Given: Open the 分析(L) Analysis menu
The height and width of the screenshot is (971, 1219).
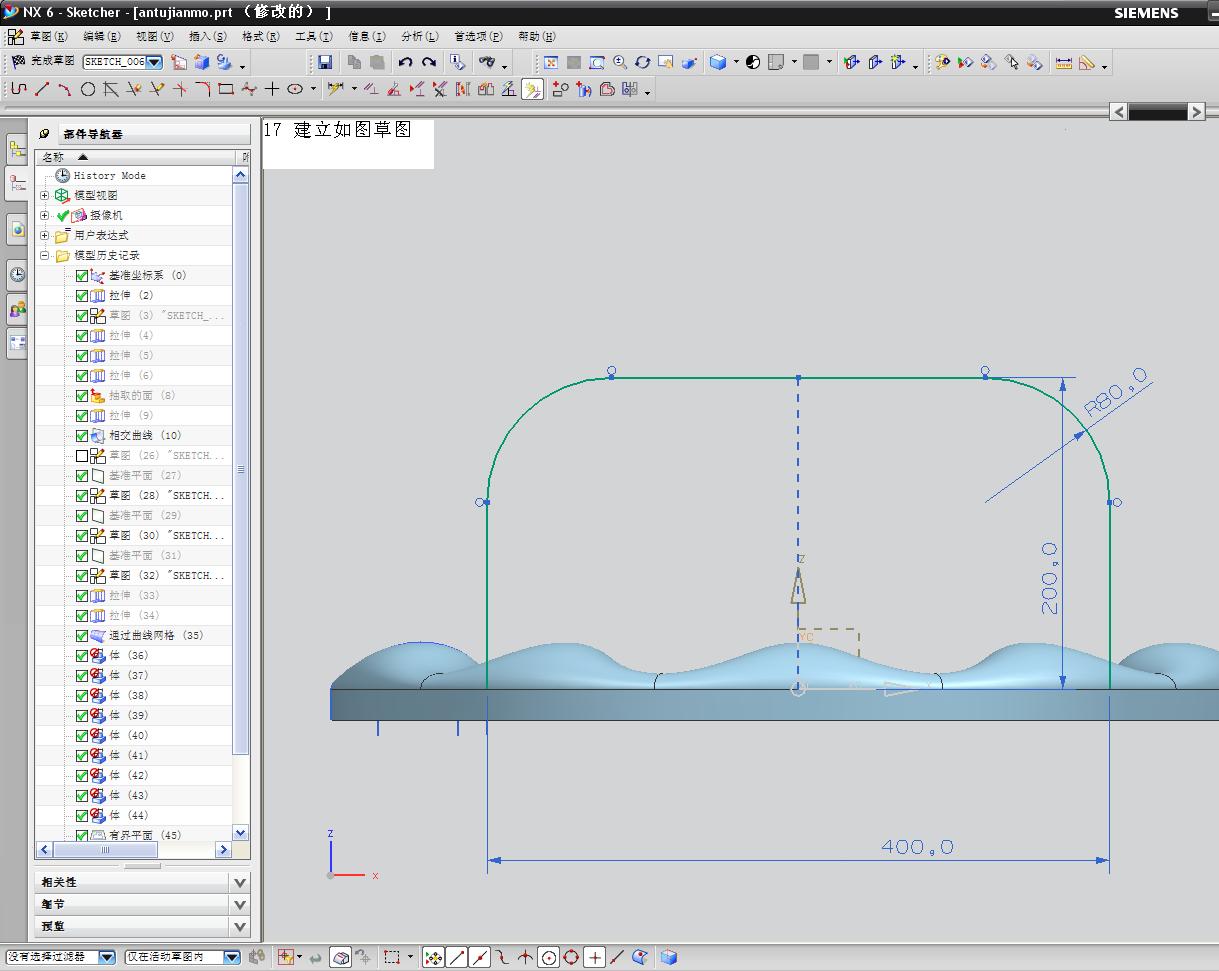Looking at the screenshot, I should click(x=419, y=36).
